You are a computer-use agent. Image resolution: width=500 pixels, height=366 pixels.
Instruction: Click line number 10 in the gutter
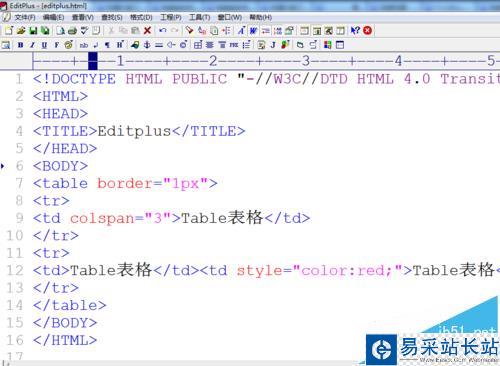[15, 236]
